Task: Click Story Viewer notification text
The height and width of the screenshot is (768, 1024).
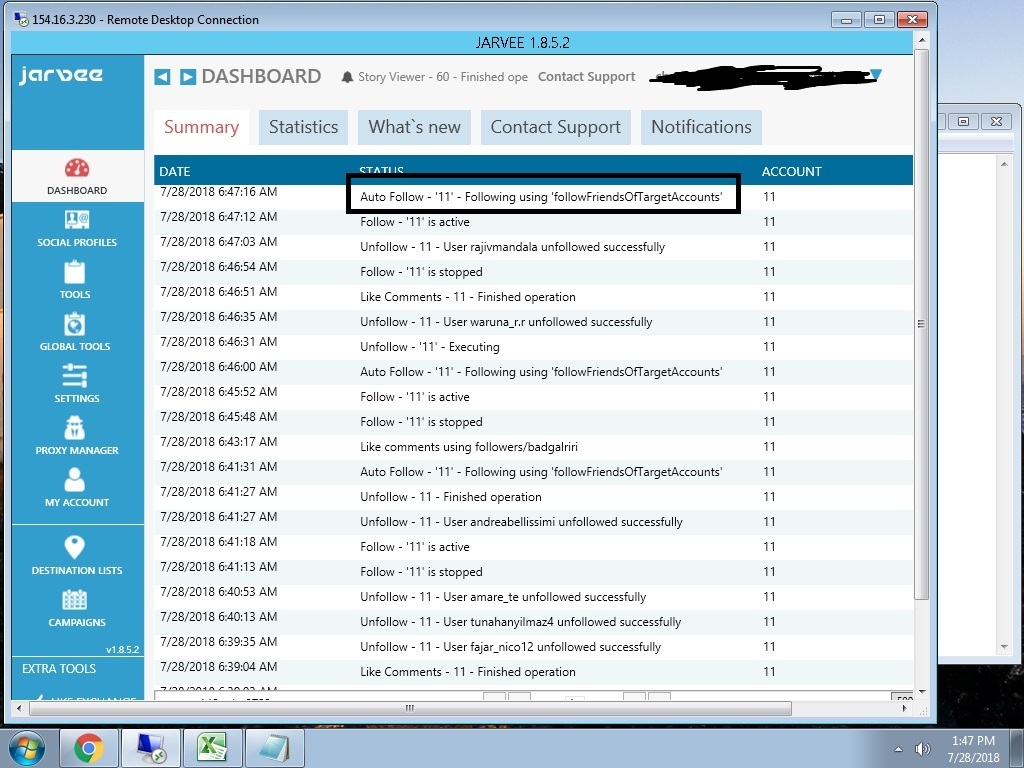Action: pyautogui.click(x=443, y=77)
